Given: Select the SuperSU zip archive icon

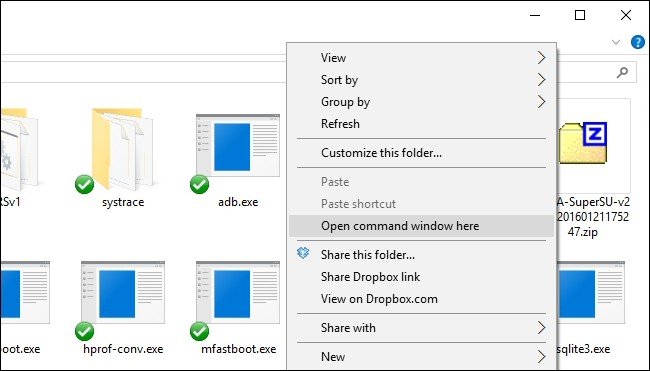Looking at the screenshot, I should pos(582,143).
